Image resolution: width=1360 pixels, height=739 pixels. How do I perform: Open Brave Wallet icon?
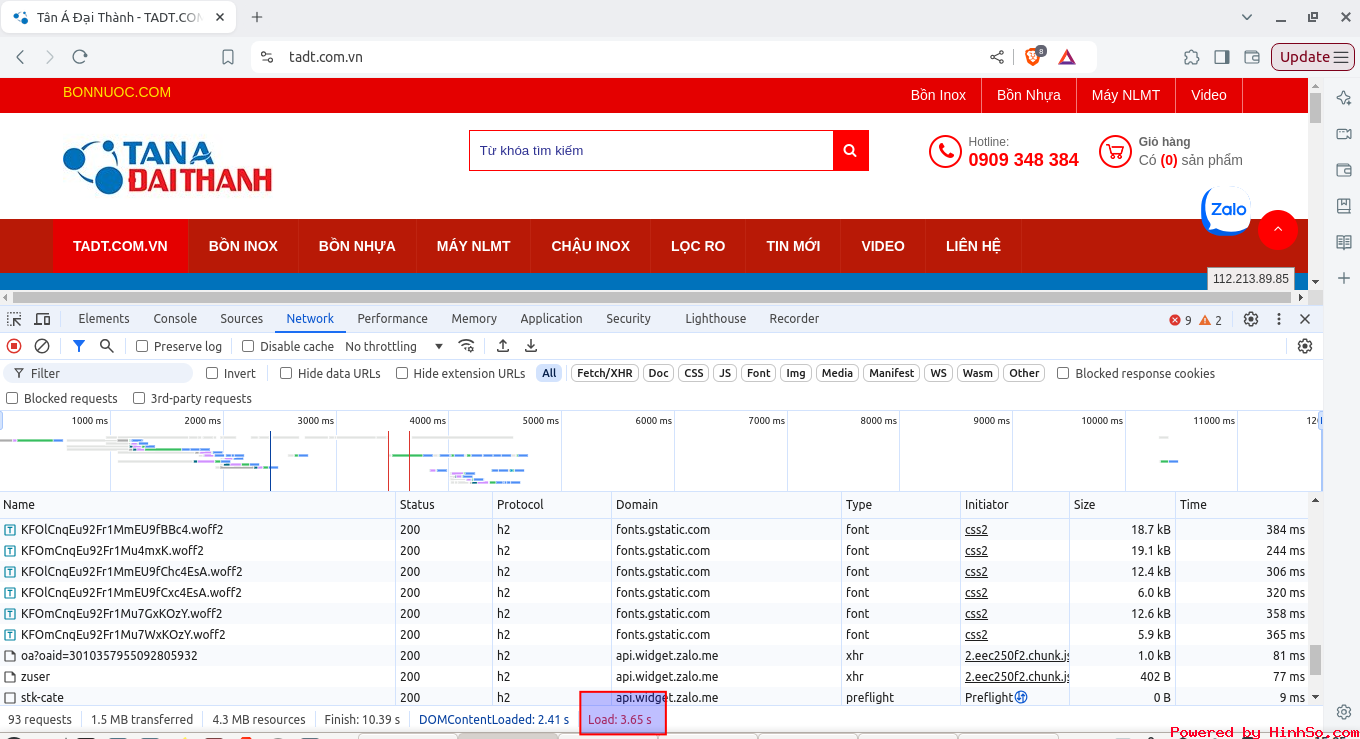tap(1251, 57)
